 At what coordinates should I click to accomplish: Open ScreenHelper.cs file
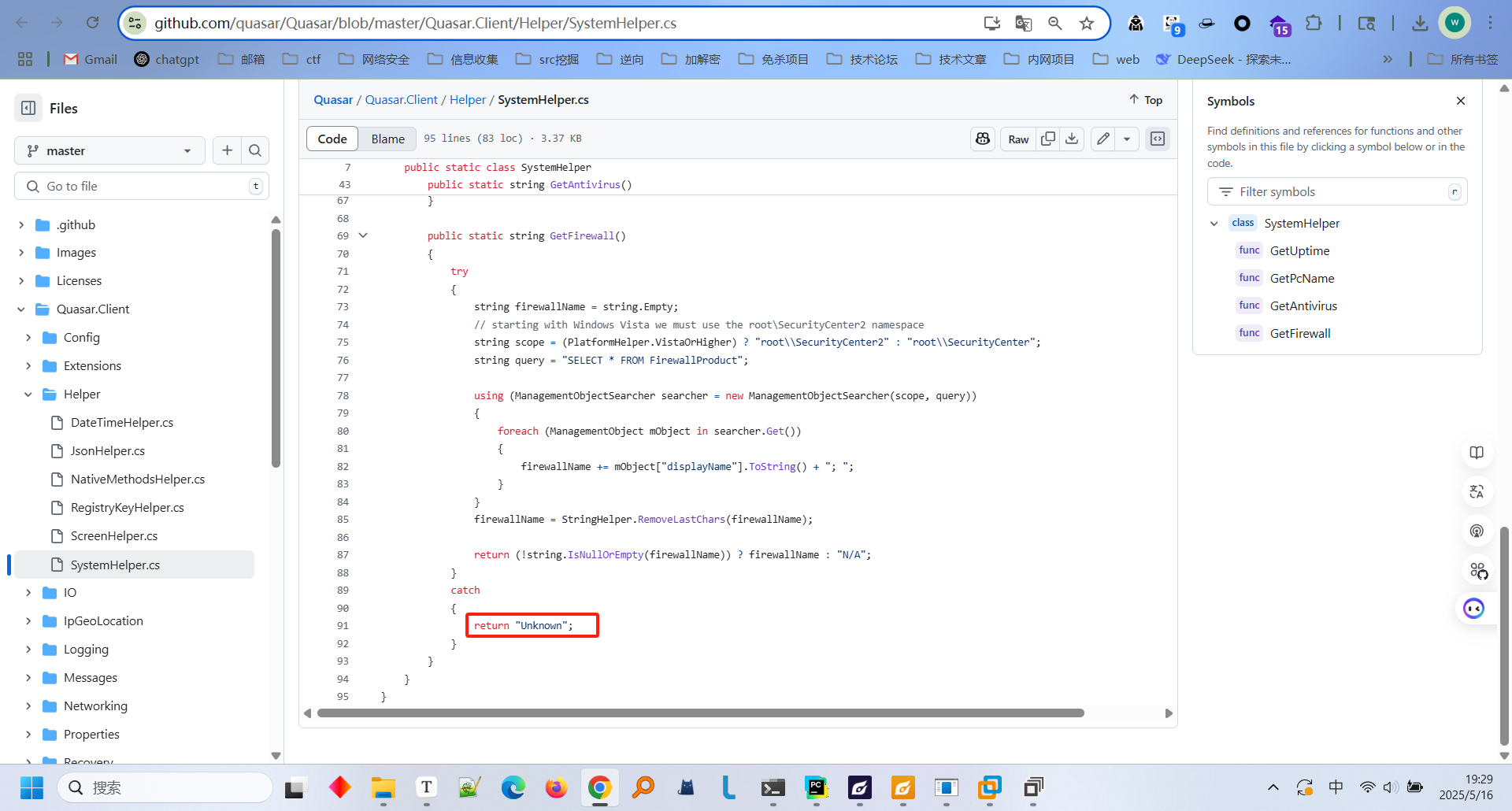point(113,536)
